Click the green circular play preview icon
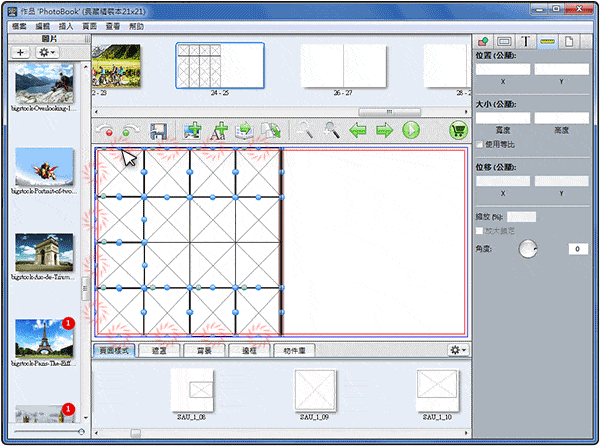 pyautogui.click(x=410, y=130)
